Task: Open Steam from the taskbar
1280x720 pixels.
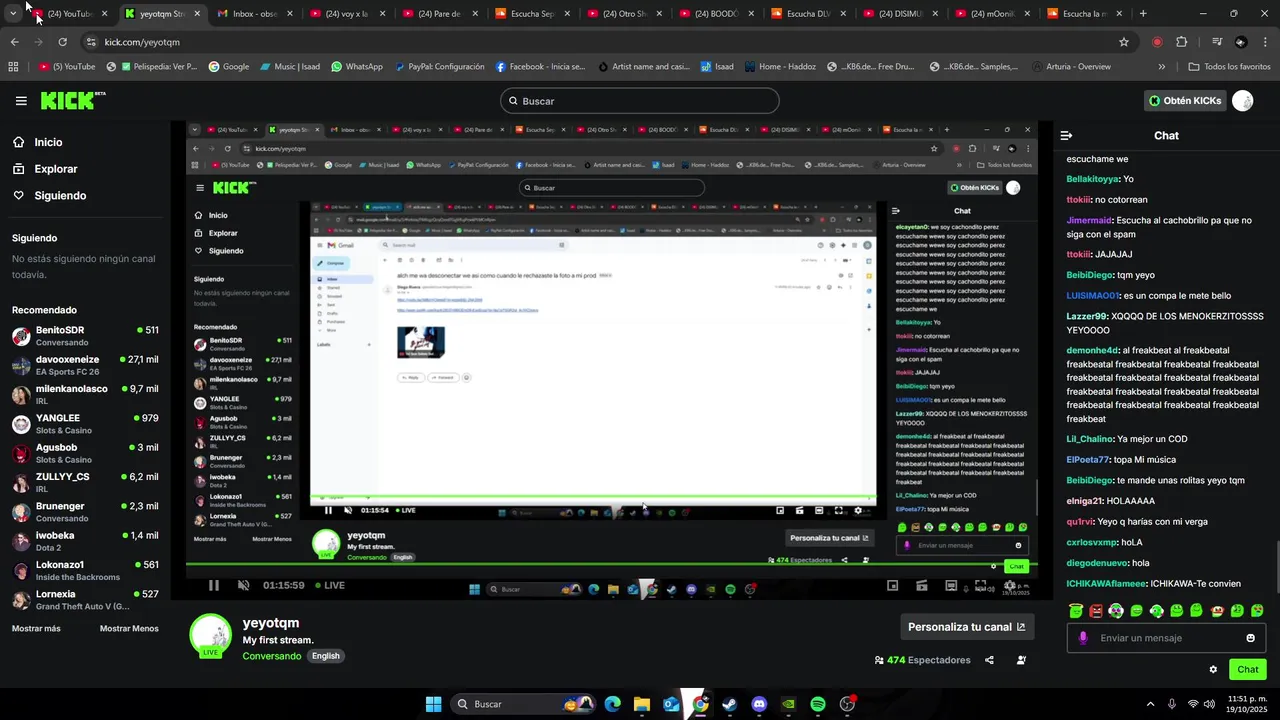Action: (x=730, y=704)
